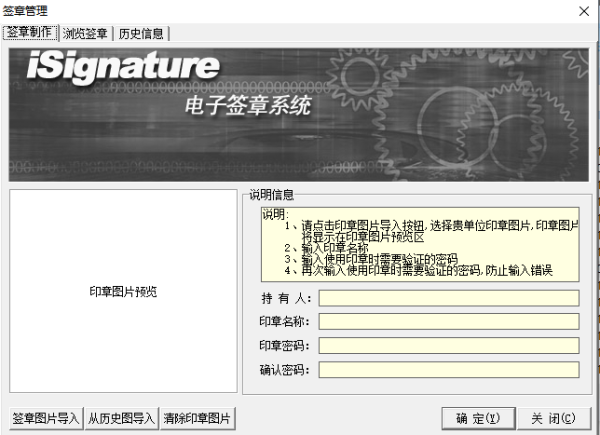
Task: Close the 签章管理 window with X
Action: [583, 10]
